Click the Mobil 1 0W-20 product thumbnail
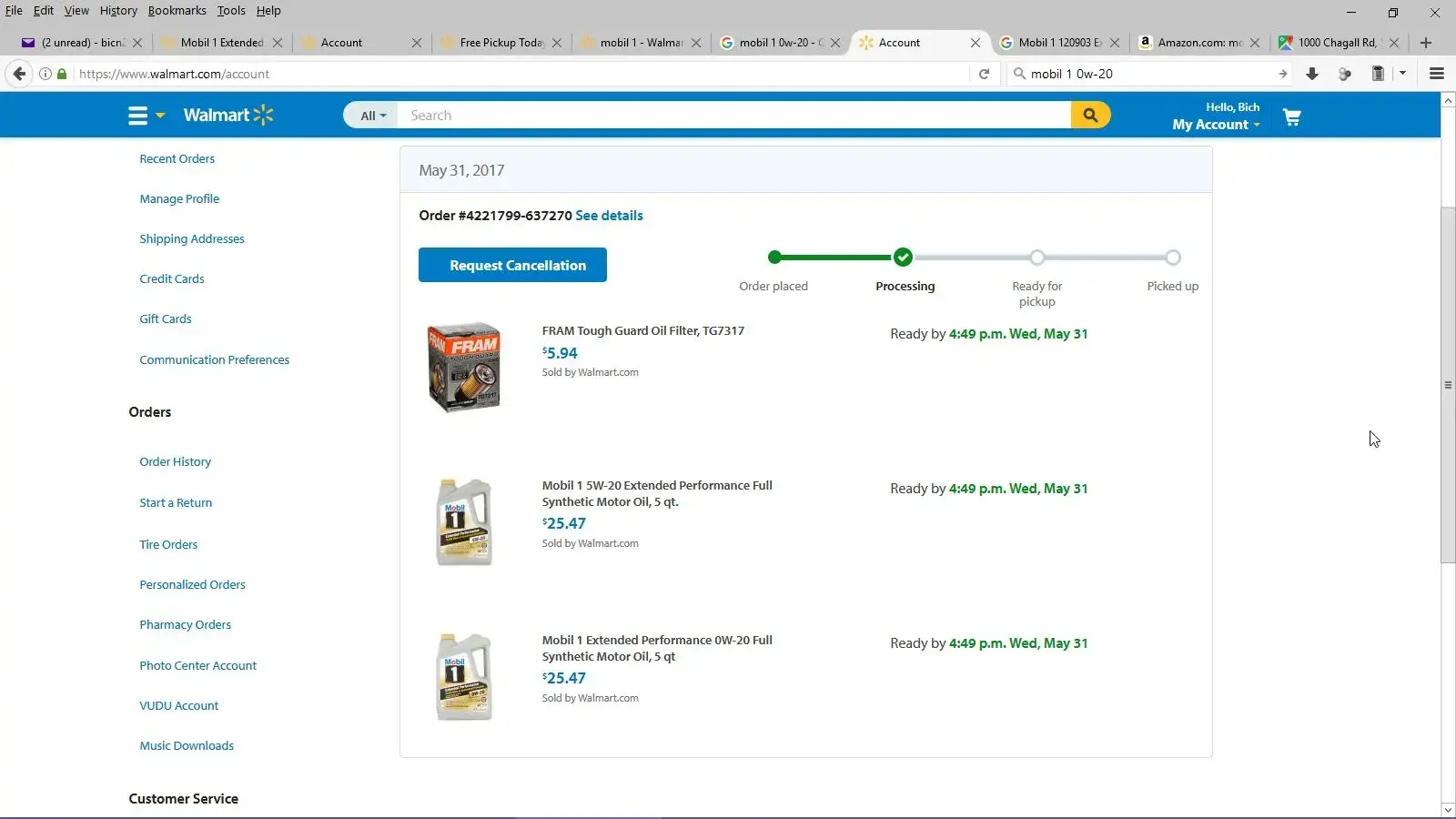The height and width of the screenshot is (819, 1456). pyautogui.click(x=464, y=677)
